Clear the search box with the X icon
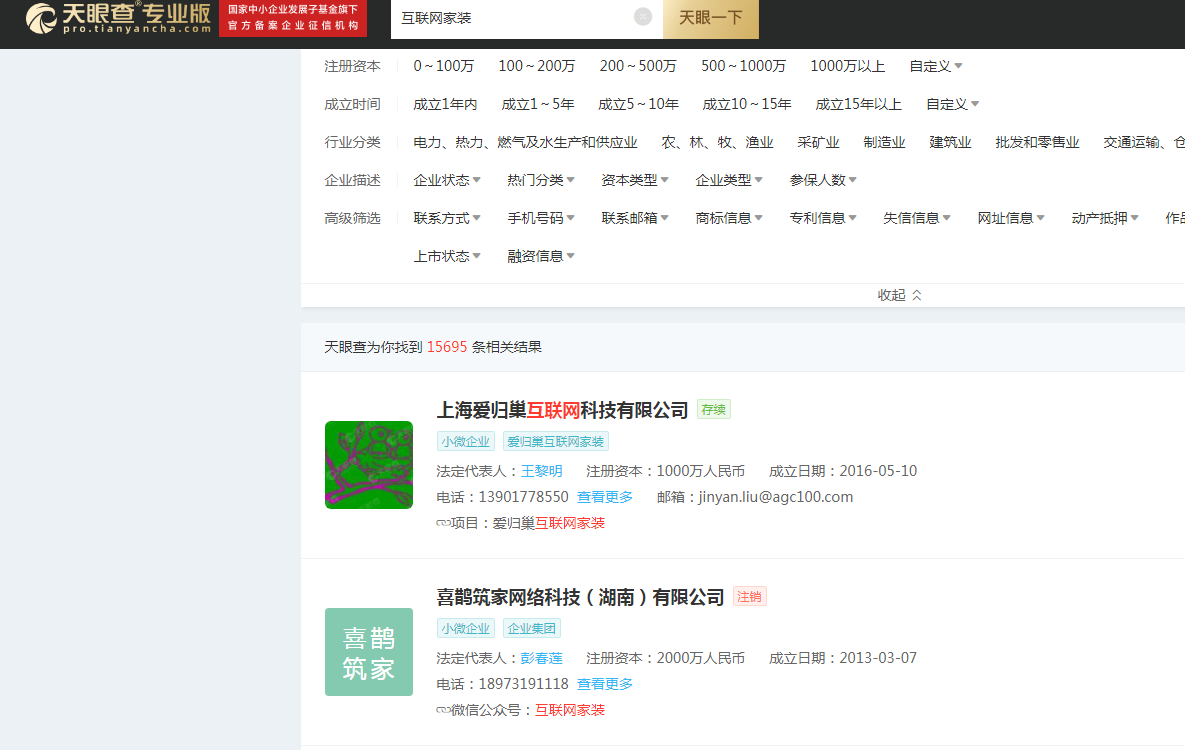This screenshot has height=750, width=1185. point(643,17)
